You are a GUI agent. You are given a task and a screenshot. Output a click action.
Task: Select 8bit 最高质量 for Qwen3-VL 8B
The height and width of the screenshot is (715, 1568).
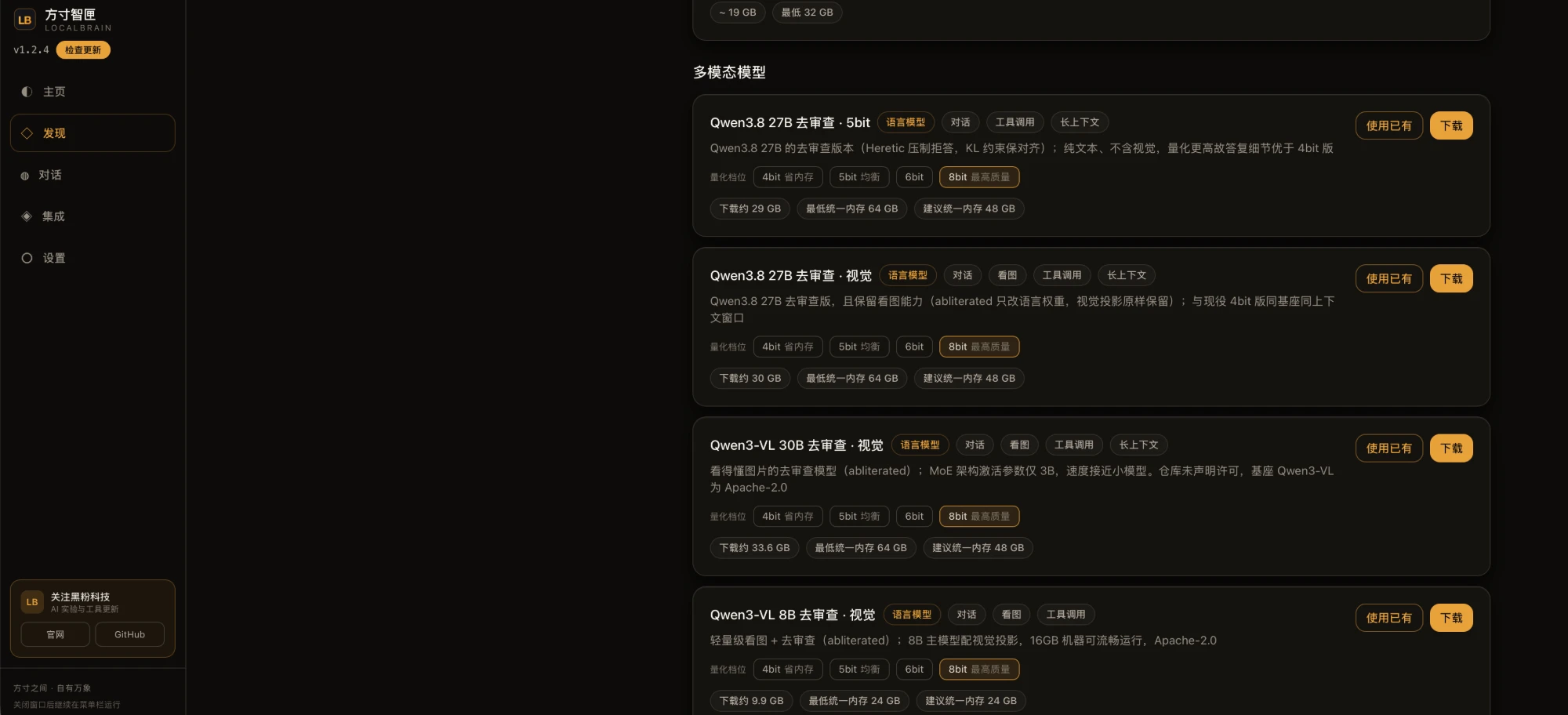coord(979,670)
